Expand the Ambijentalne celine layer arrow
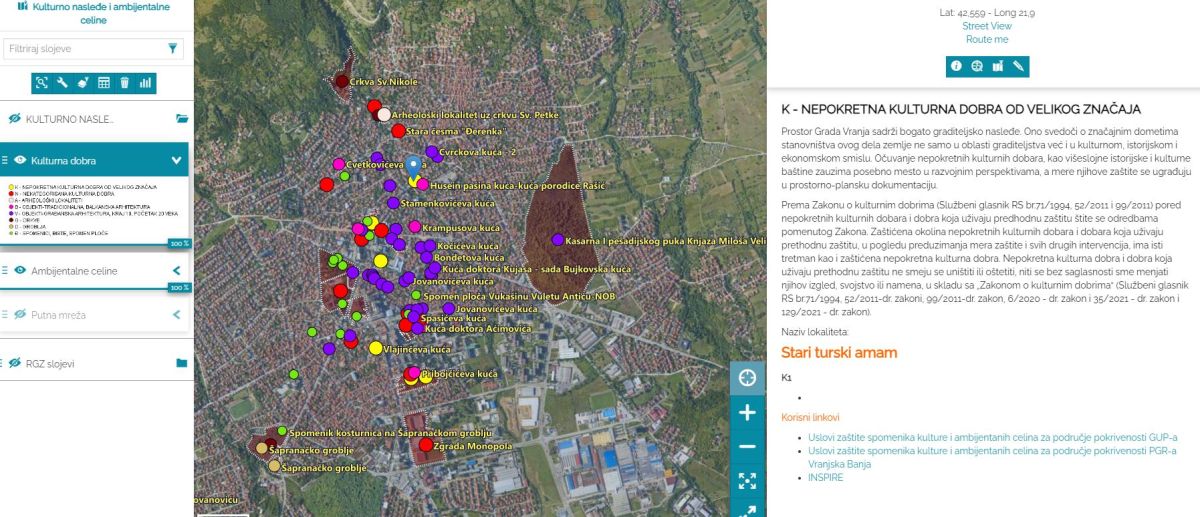The image size is (1200, 517). pyautogui.click(x=177, y=271)
